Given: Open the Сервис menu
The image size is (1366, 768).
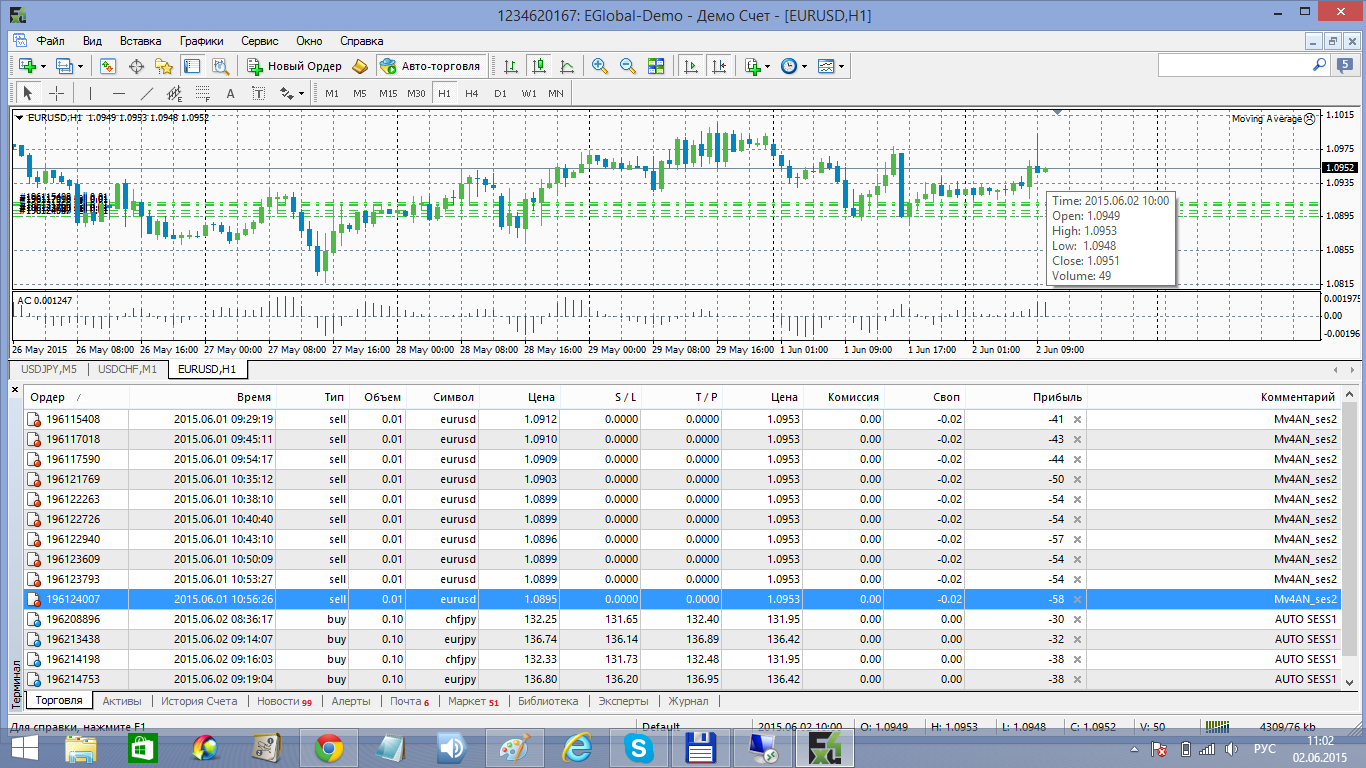Looking at the screenshot, I should point(260,41).
